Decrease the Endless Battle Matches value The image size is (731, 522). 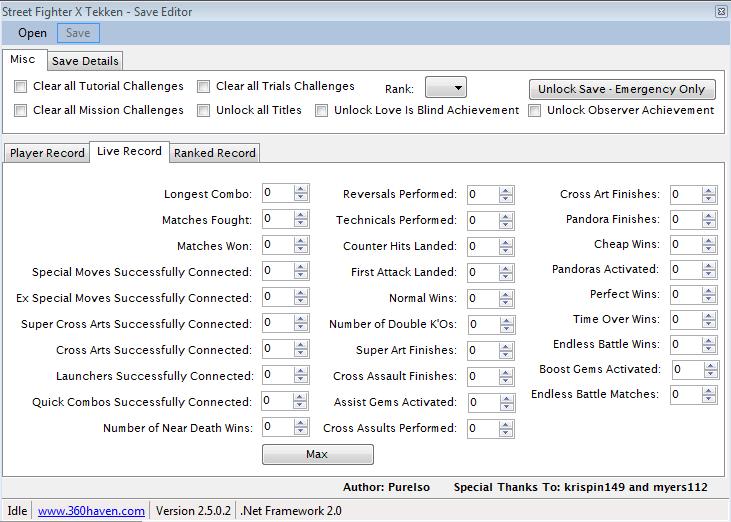pyautogui.click(x=709, y=398)
